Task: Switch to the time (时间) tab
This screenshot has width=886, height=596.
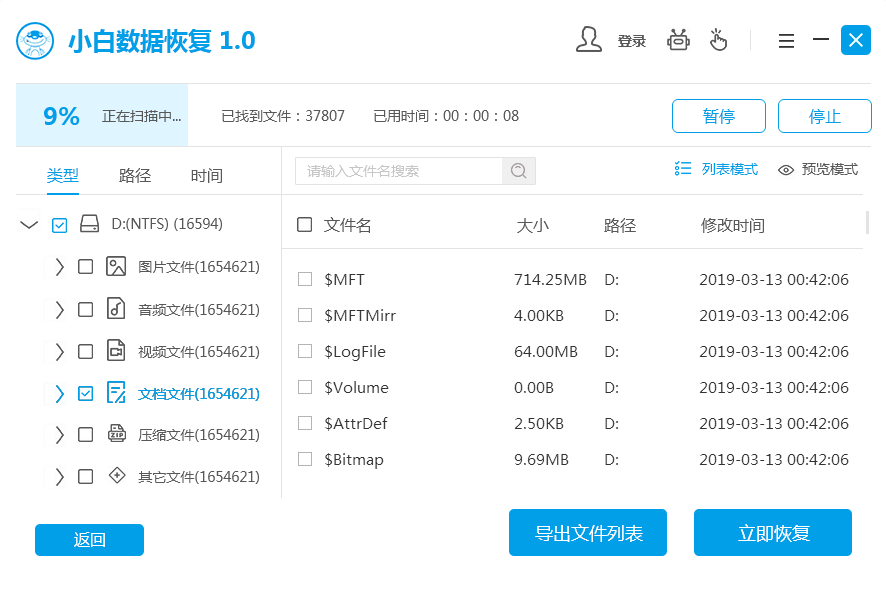Action: [x=207, y=176]
